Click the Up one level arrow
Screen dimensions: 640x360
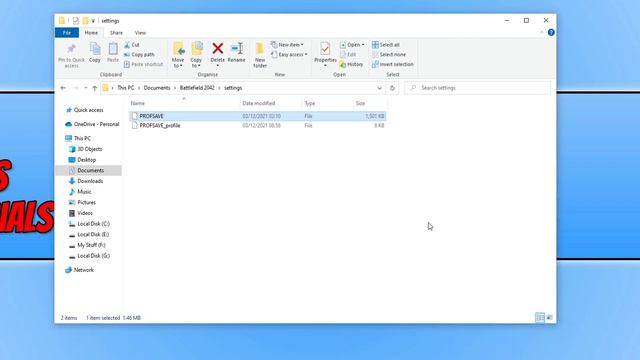(x=95, y=88)
